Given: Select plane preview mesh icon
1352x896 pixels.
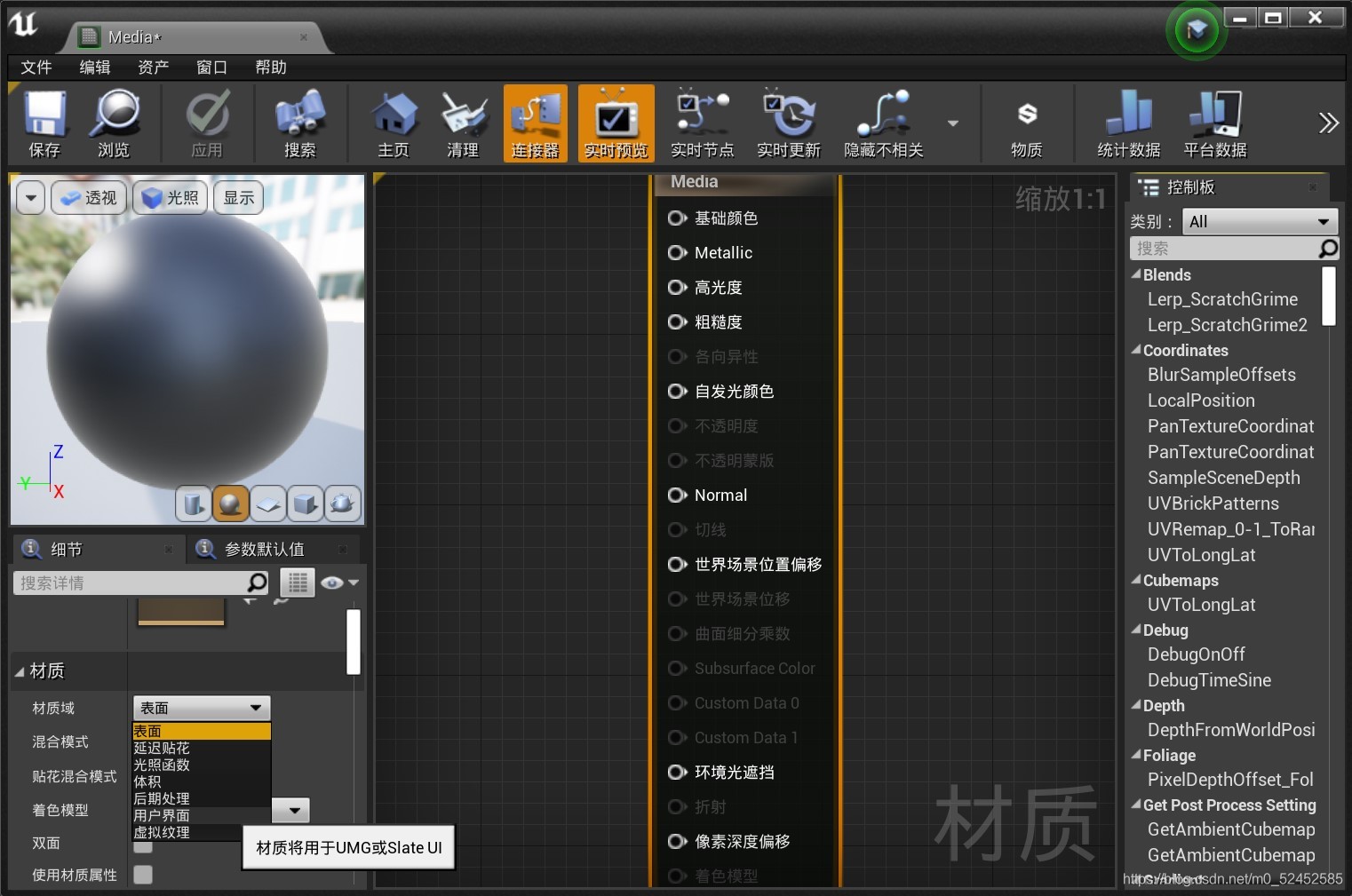Looking at the screenshot, I should (x=267, y=504).
